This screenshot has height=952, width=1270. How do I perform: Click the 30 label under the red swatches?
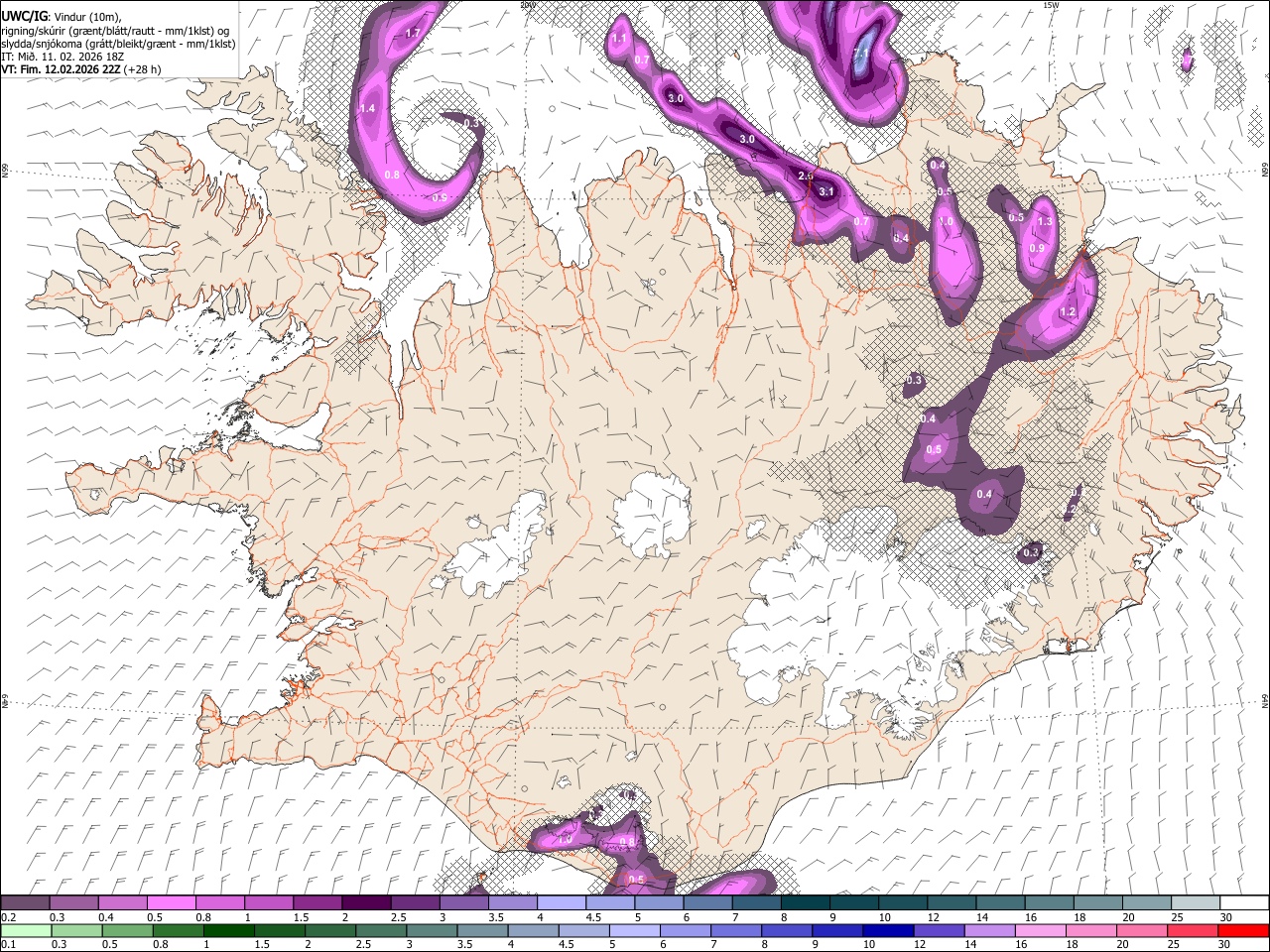click(1225, 945)
